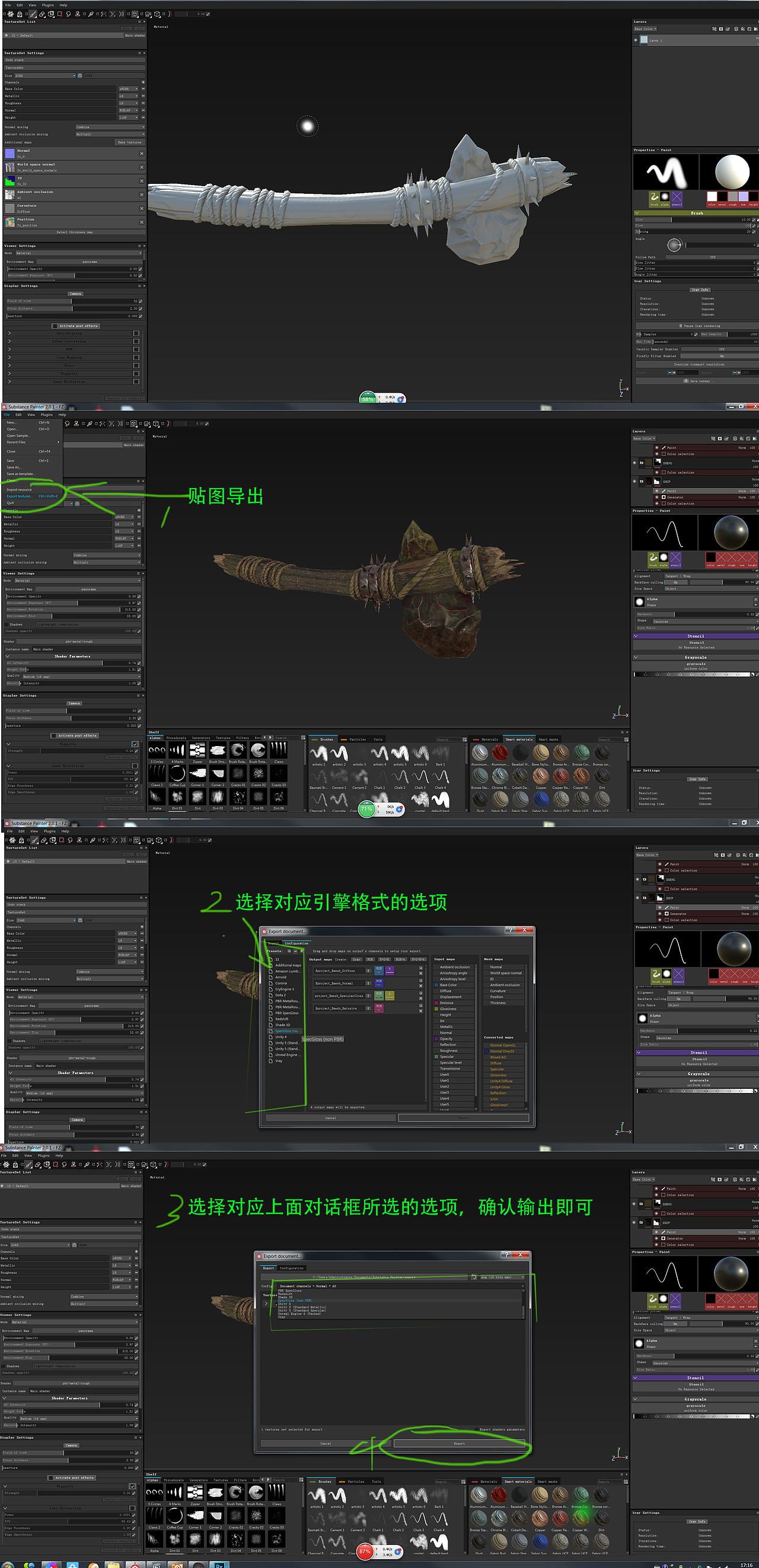This screenshot has width=759, height=1568.
Task: Choose Export textures... in the File menu
Action: [x=32, y=497]
